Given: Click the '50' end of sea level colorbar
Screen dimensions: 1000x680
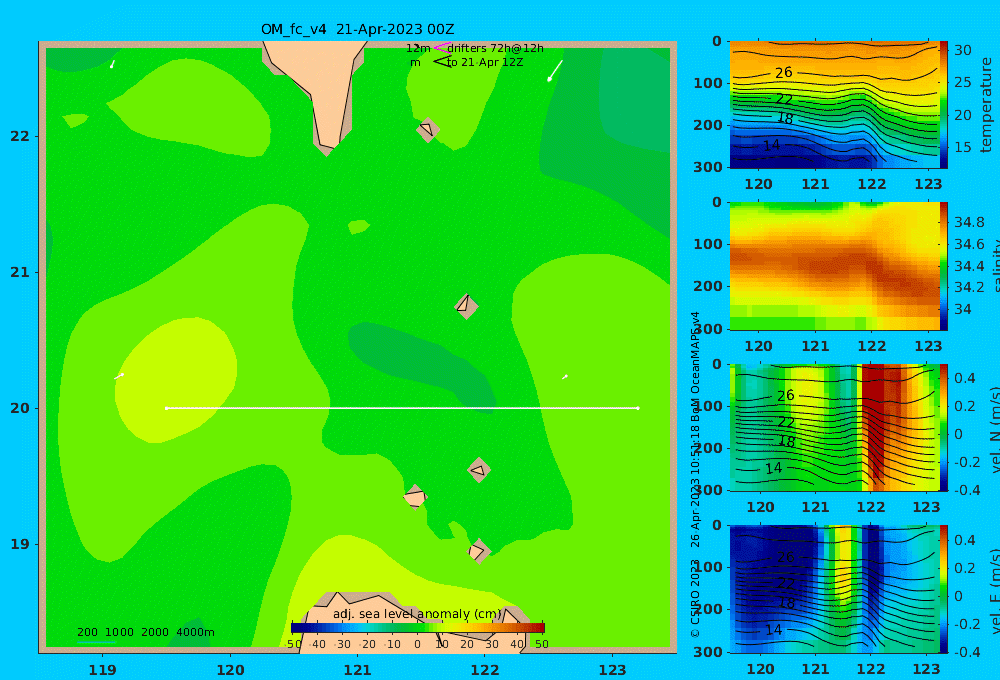Looking at the screenshot, I should coord(541,644).
